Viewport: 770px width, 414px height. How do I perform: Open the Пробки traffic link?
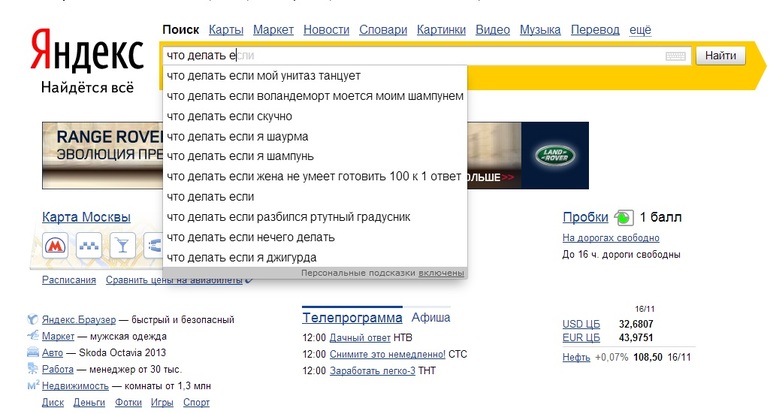click(x=585, y=217)
